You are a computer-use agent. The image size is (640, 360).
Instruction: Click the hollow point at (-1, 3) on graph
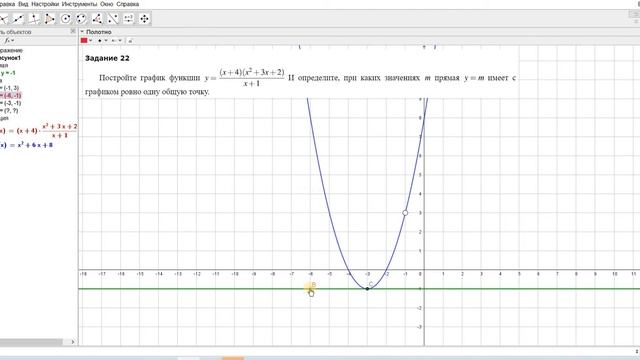(405, 213)
